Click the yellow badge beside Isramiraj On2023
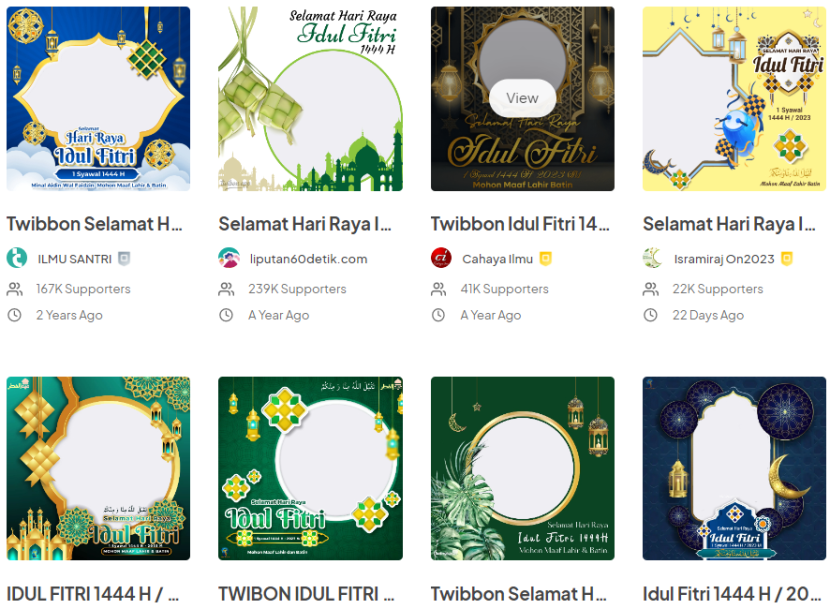 (x=787, y=258)
